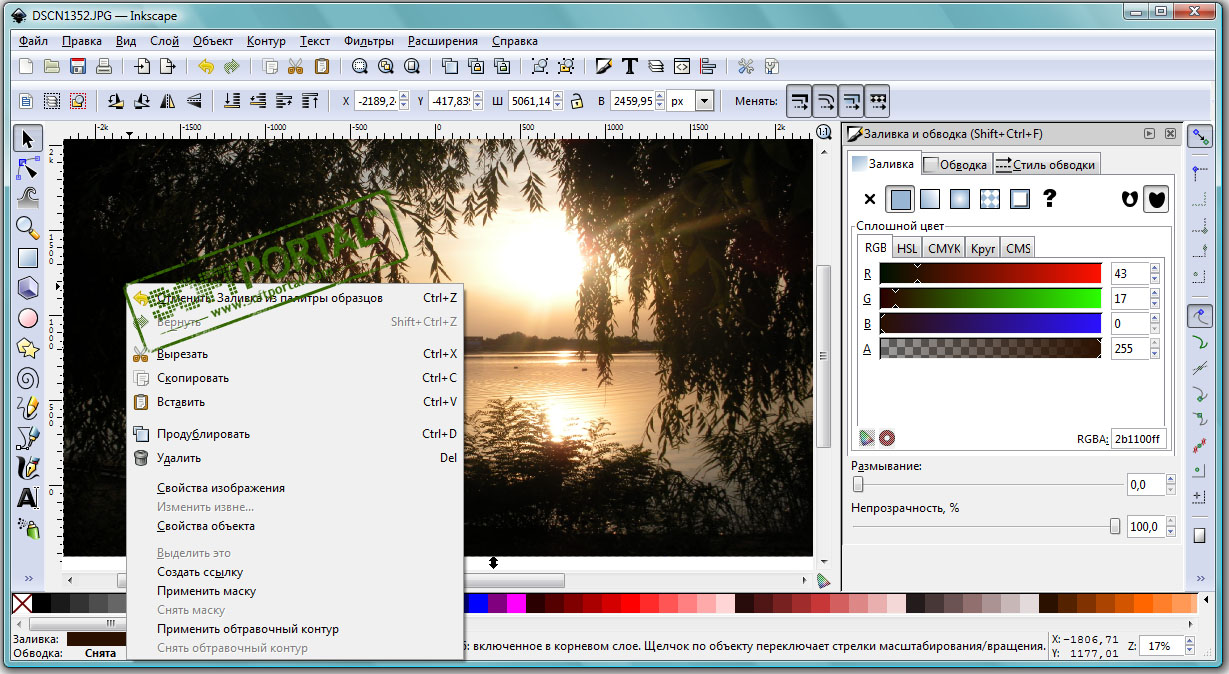Select the Node edit tool

pos(28,168)
